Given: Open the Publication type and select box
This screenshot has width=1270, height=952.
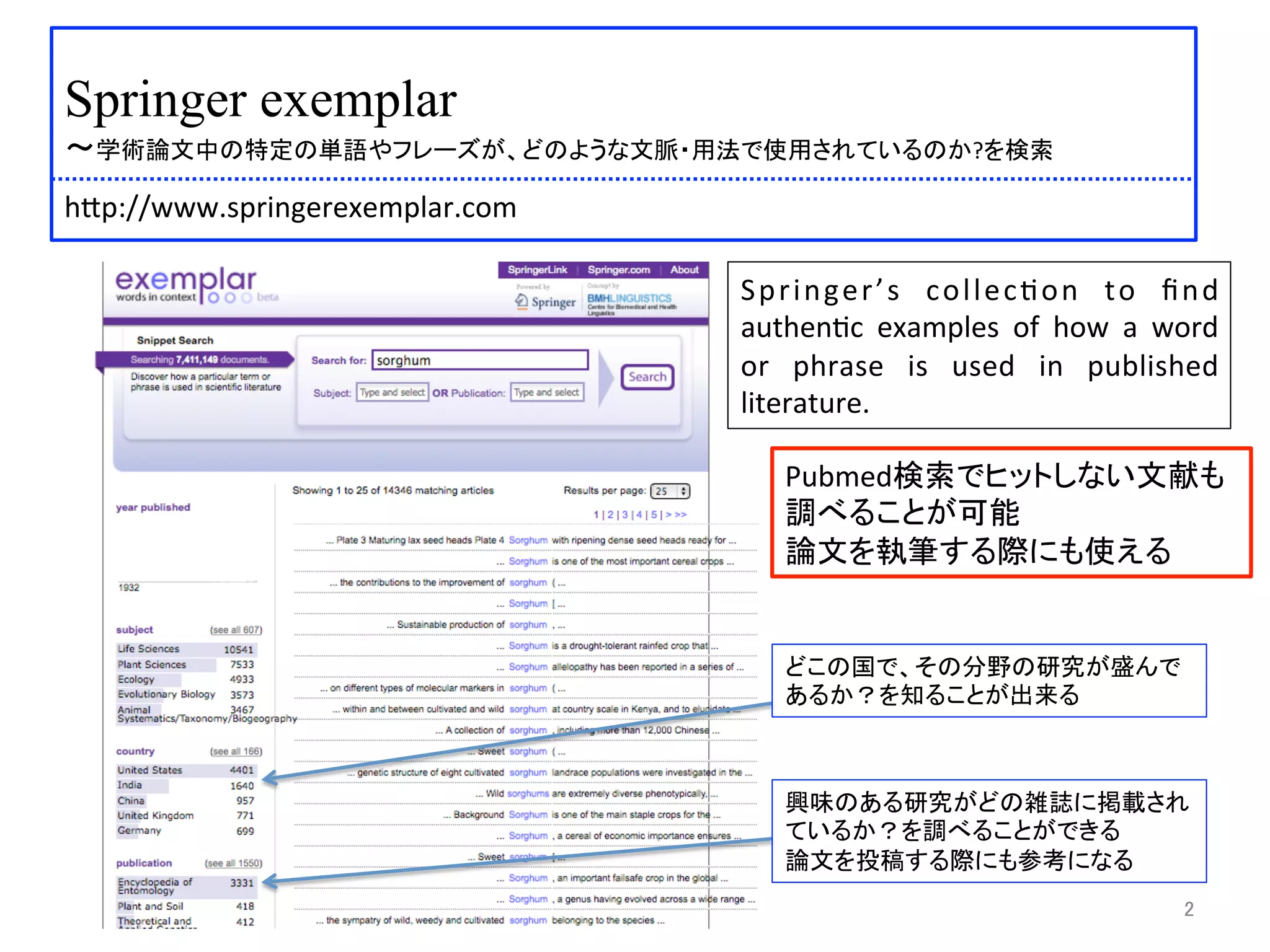Looking at the screenshot, I should [x=546, y=392].
